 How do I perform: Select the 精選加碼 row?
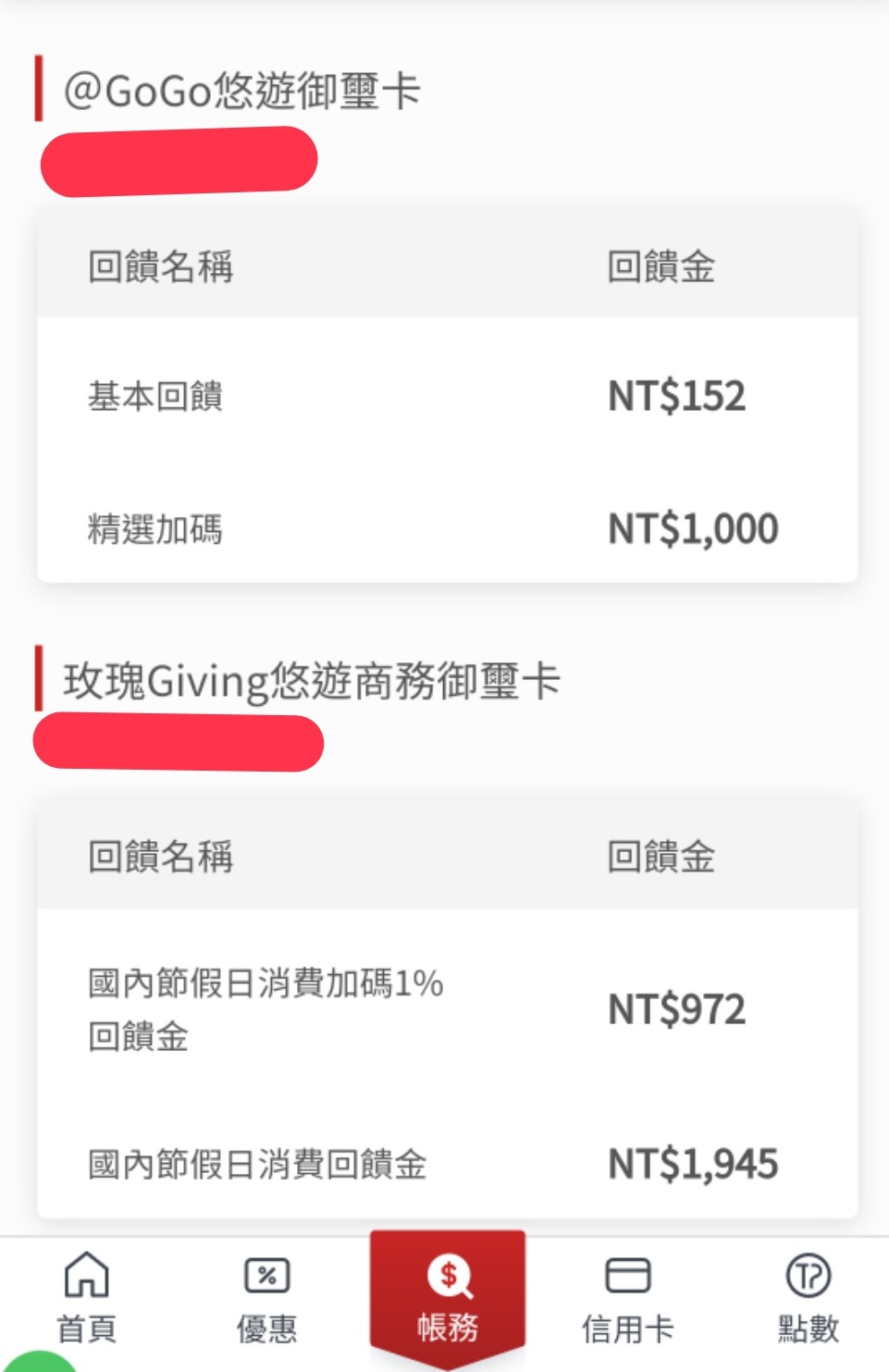click(x=155, y=529)
